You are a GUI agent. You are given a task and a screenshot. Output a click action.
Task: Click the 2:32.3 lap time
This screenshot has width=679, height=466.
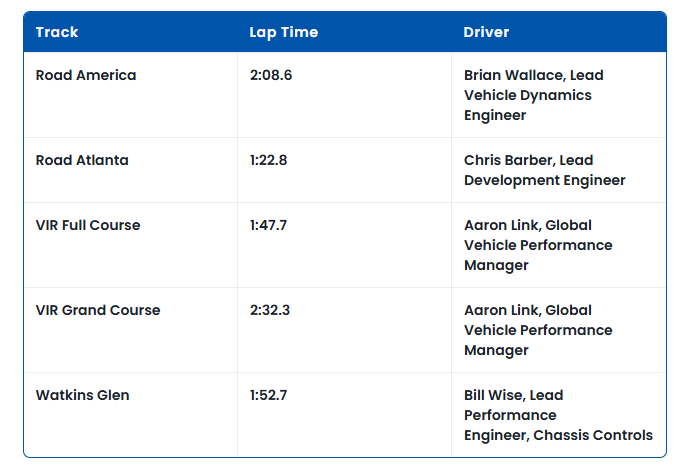click(270, 310)
